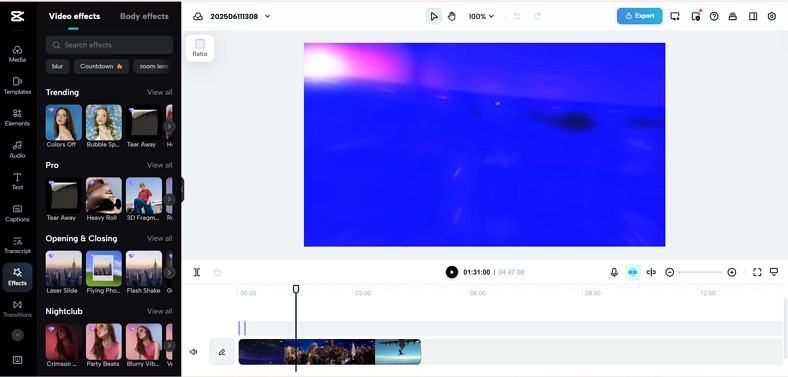
Task: Choose the Flying Photo effect
Action: (104, 268)
